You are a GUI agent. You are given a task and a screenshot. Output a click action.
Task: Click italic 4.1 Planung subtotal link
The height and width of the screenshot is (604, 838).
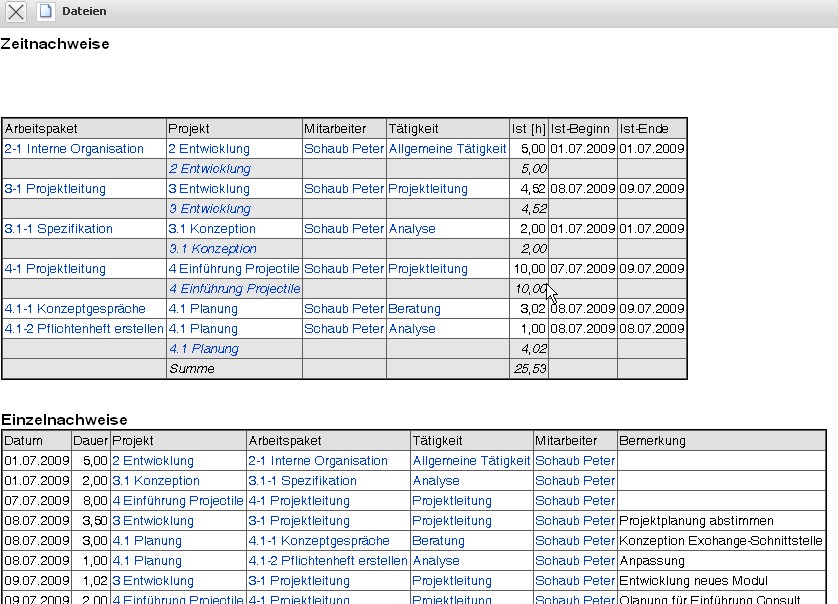click(203, 349)
